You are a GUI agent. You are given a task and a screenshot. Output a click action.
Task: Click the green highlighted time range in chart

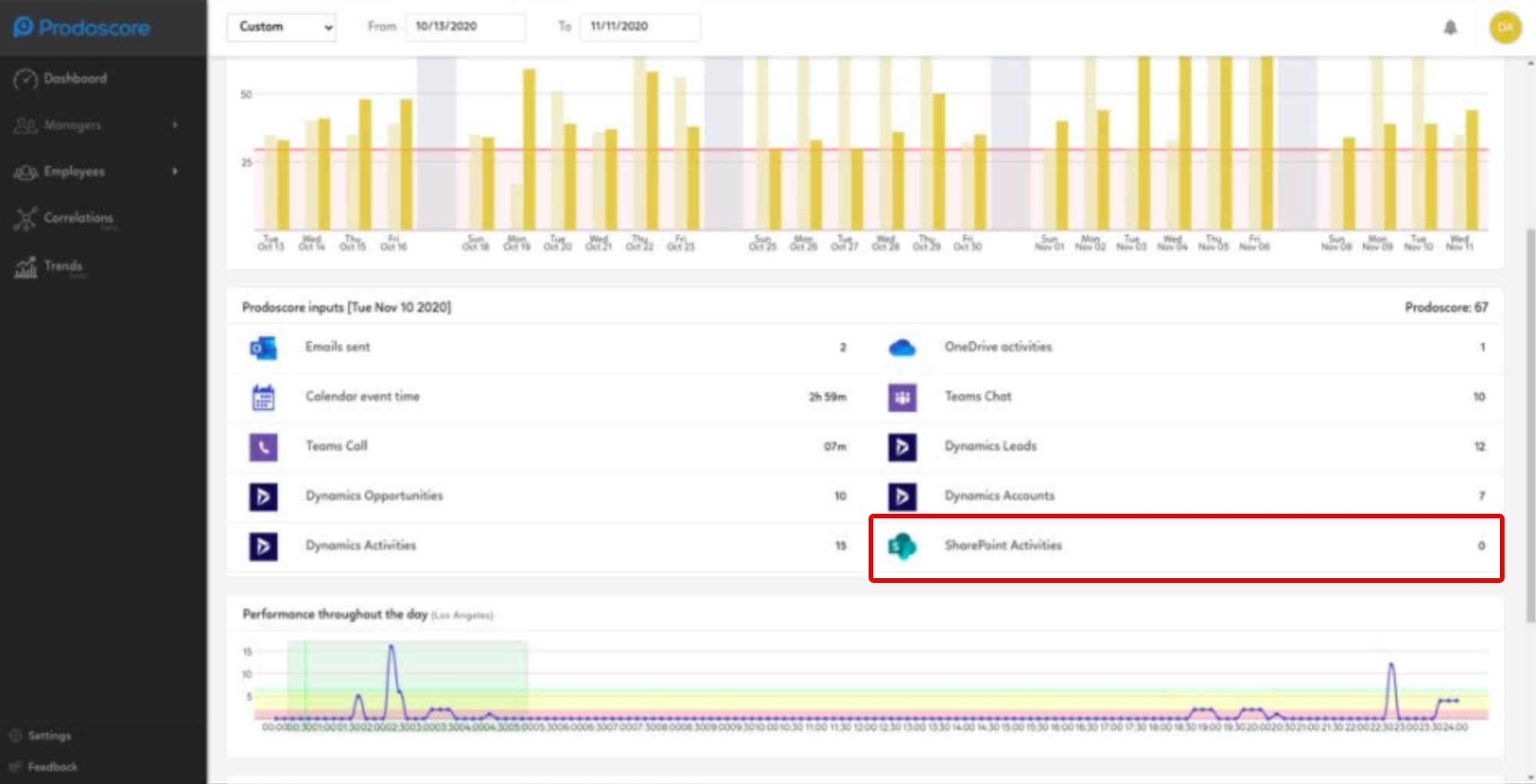tap(407, 679)
